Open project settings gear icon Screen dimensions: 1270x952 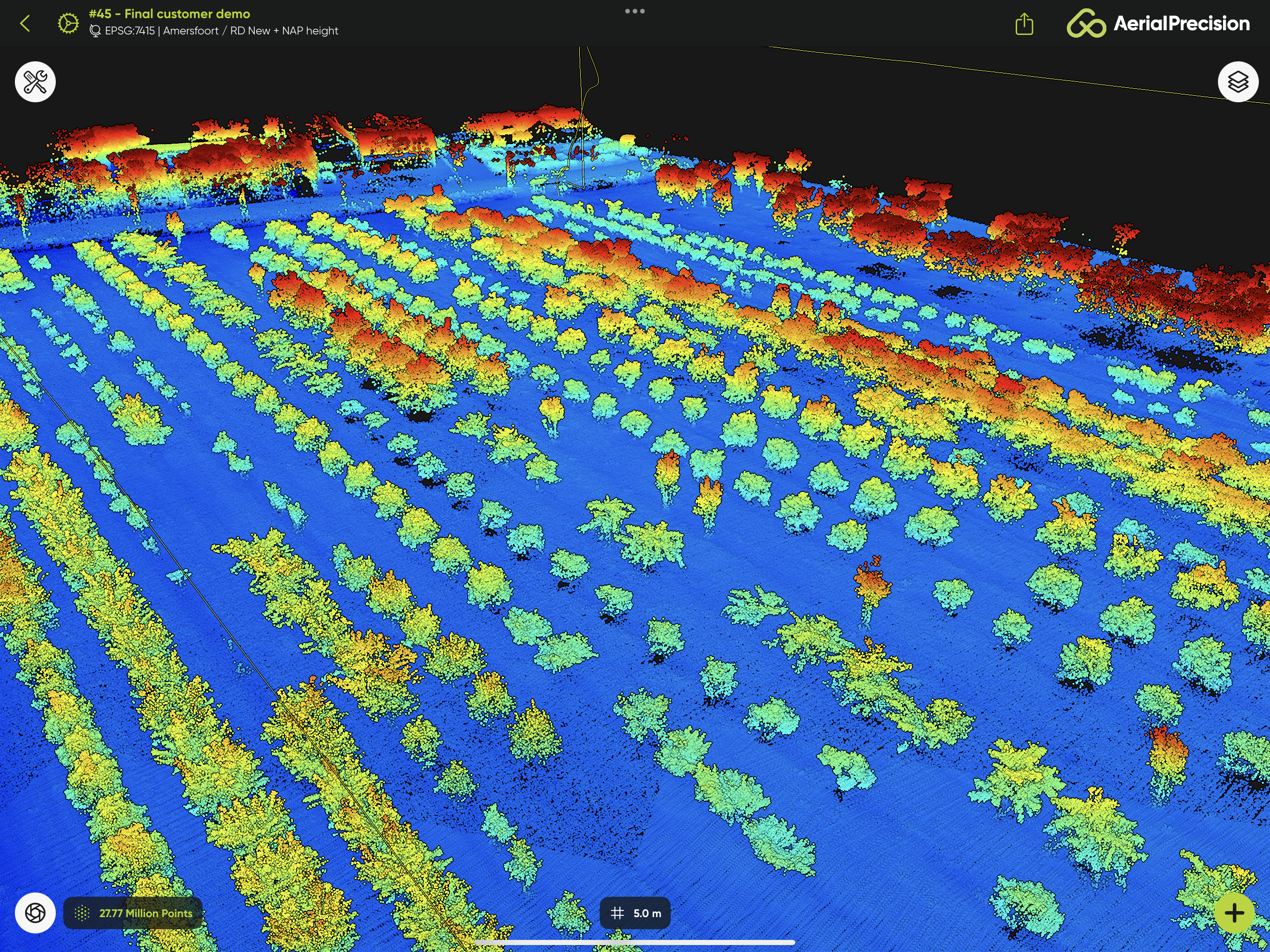click(x=68, y=24)
